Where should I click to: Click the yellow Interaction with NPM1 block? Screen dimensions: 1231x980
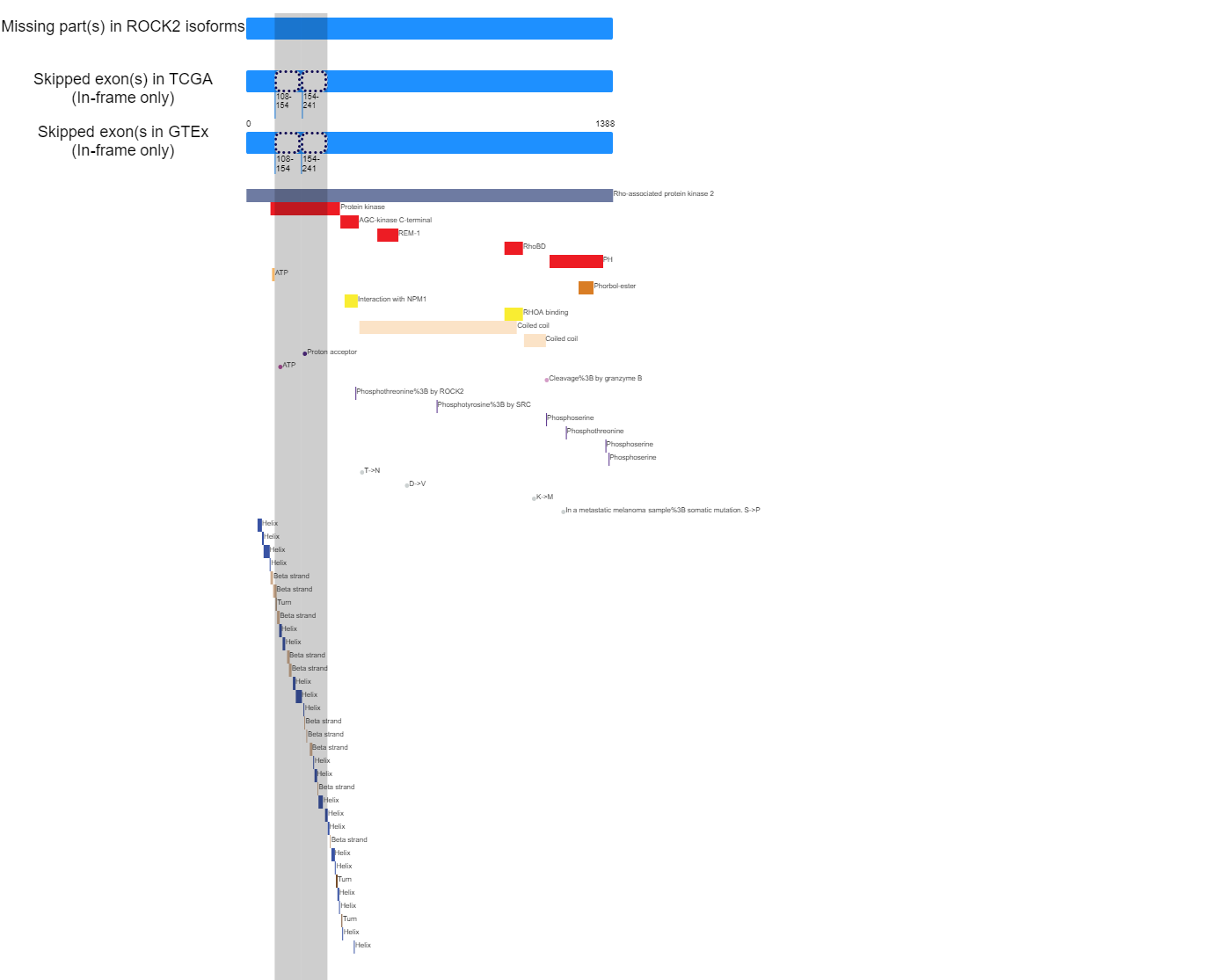click(351, 301)
